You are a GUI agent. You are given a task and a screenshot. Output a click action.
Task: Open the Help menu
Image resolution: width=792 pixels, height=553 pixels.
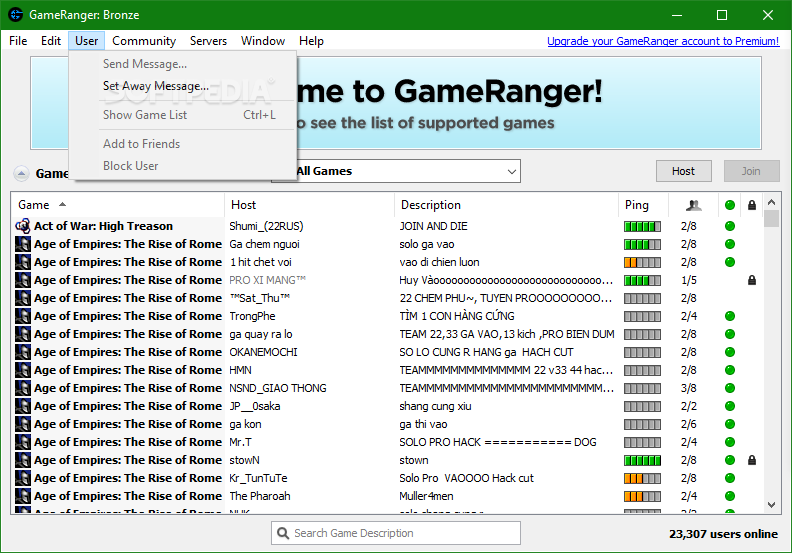311,41
